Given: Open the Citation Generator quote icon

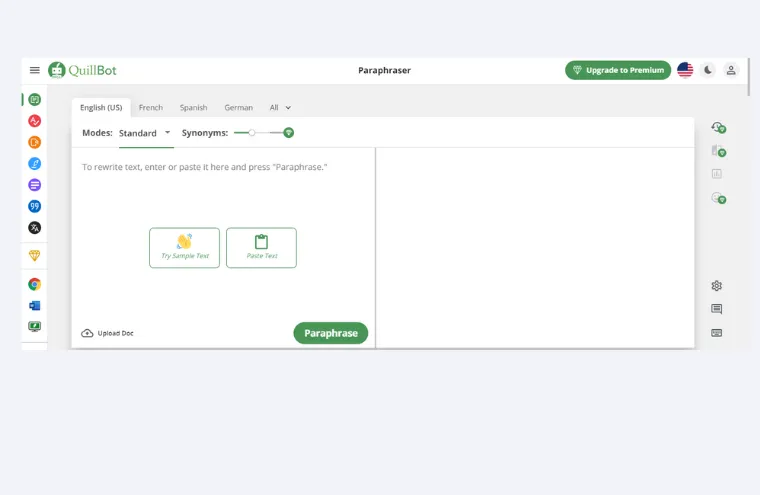Looking at the screenshot, I should tap(34, 206).
